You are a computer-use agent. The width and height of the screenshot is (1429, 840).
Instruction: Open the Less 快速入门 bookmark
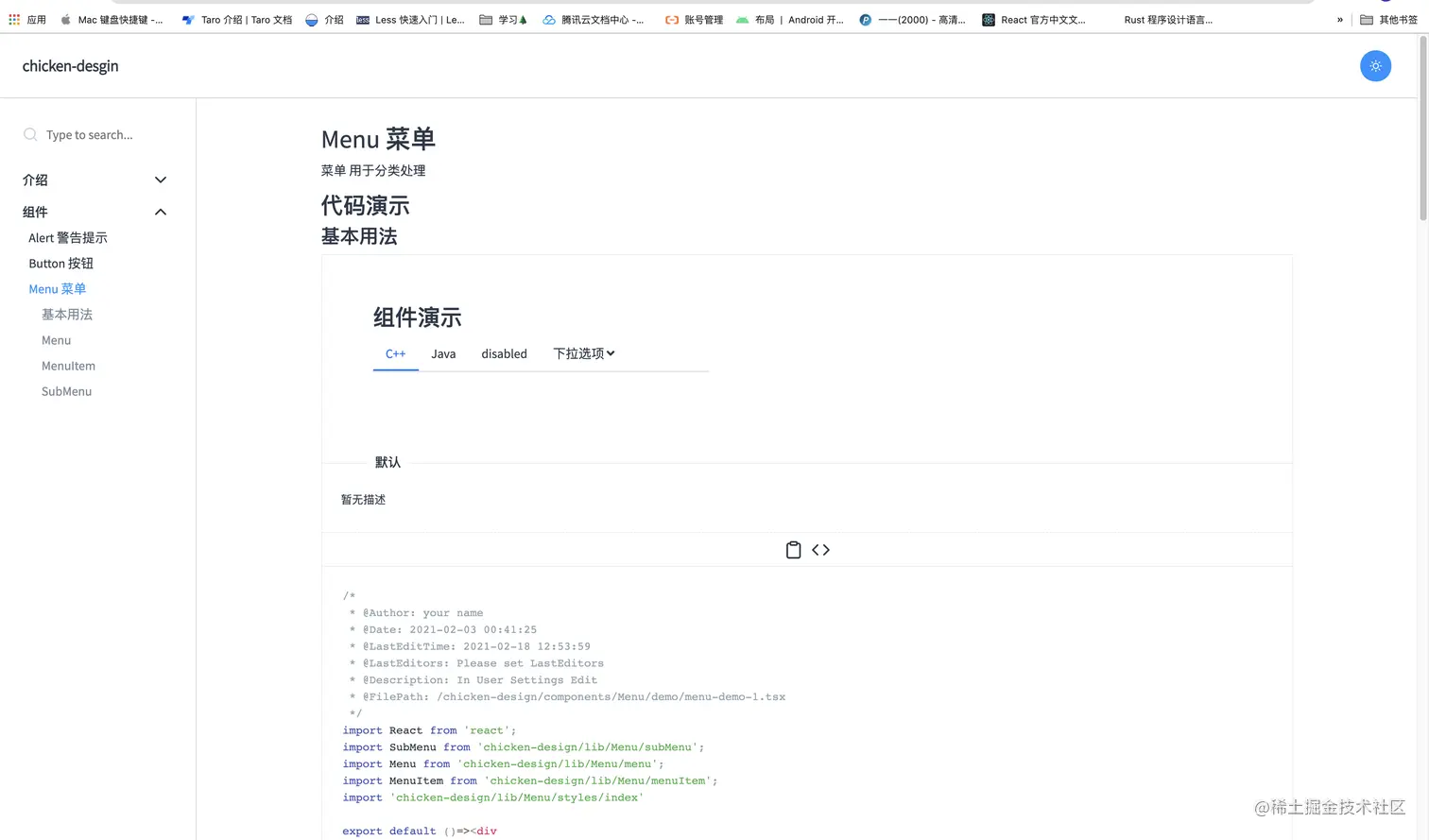click(x=410, y=19)
